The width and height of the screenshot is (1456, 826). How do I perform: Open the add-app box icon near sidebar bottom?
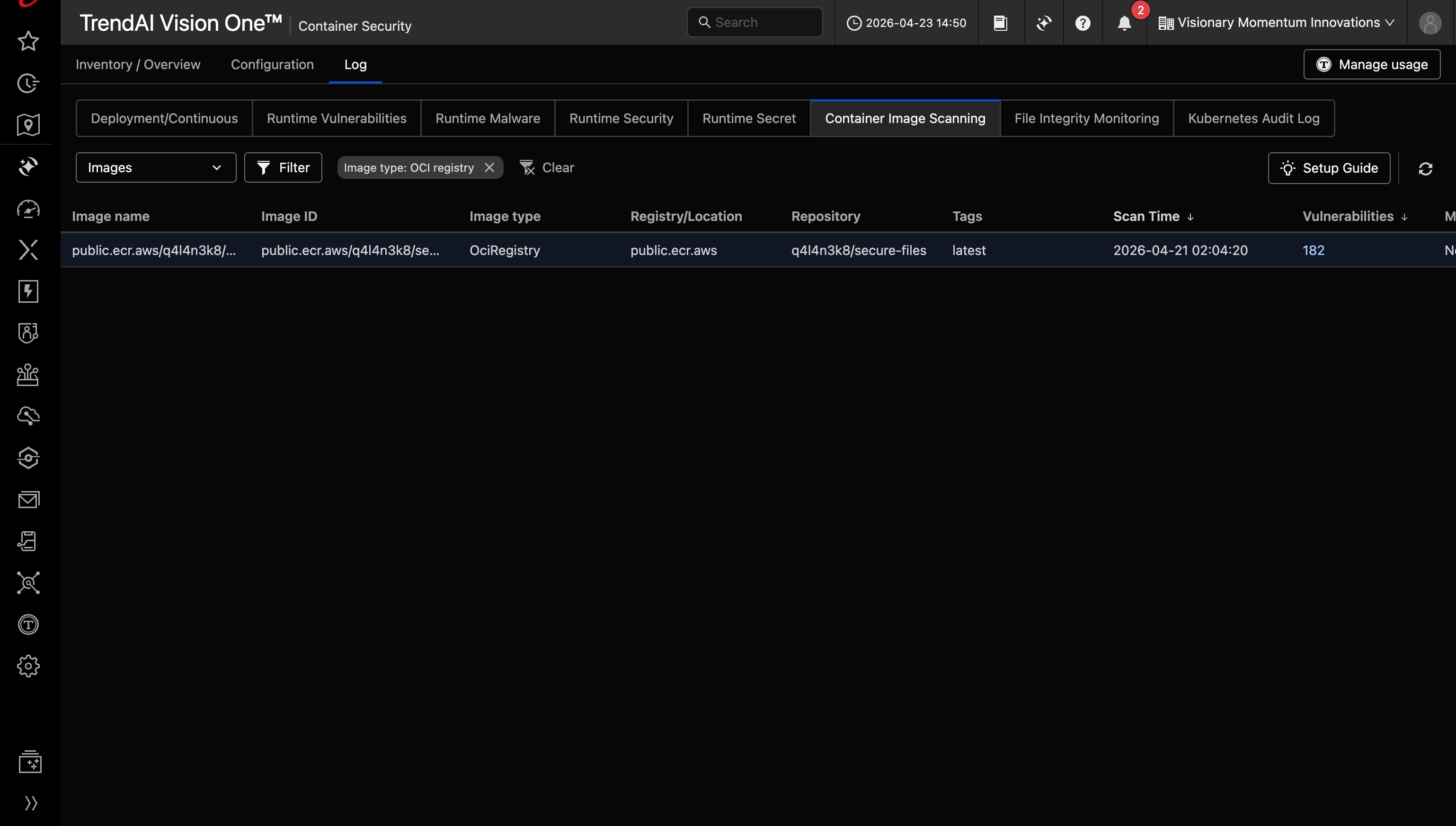click(30, 762)
